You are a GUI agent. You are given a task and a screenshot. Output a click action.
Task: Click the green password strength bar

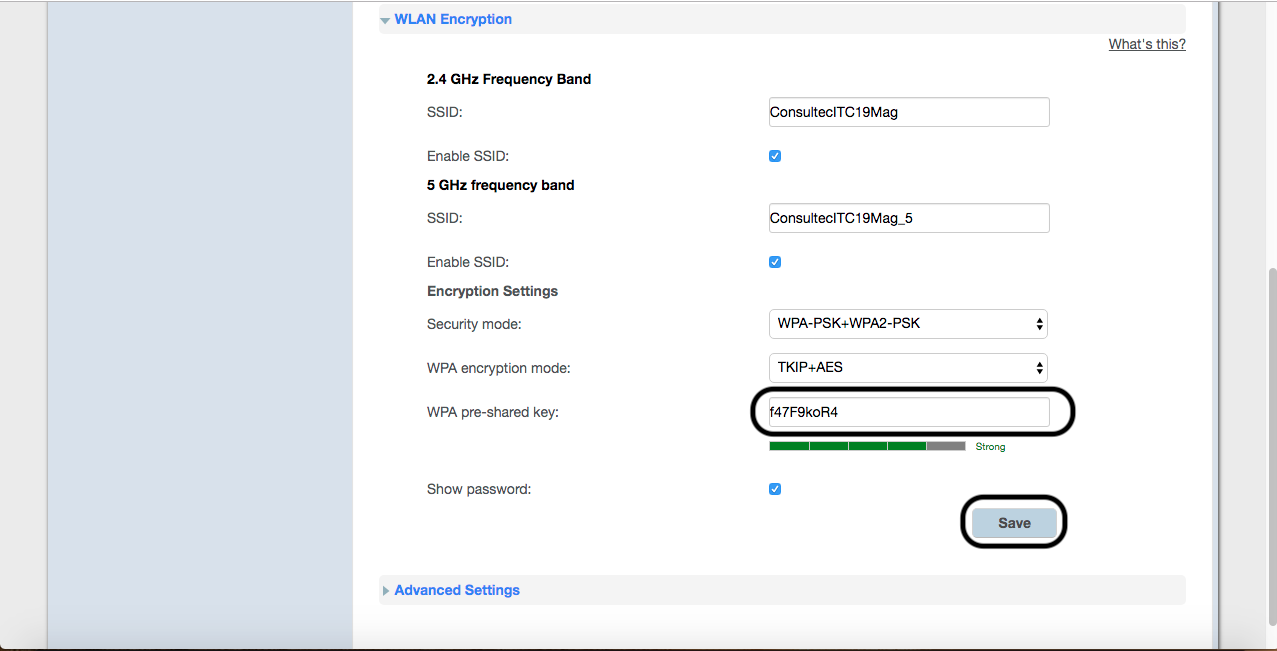click(847, 446)
